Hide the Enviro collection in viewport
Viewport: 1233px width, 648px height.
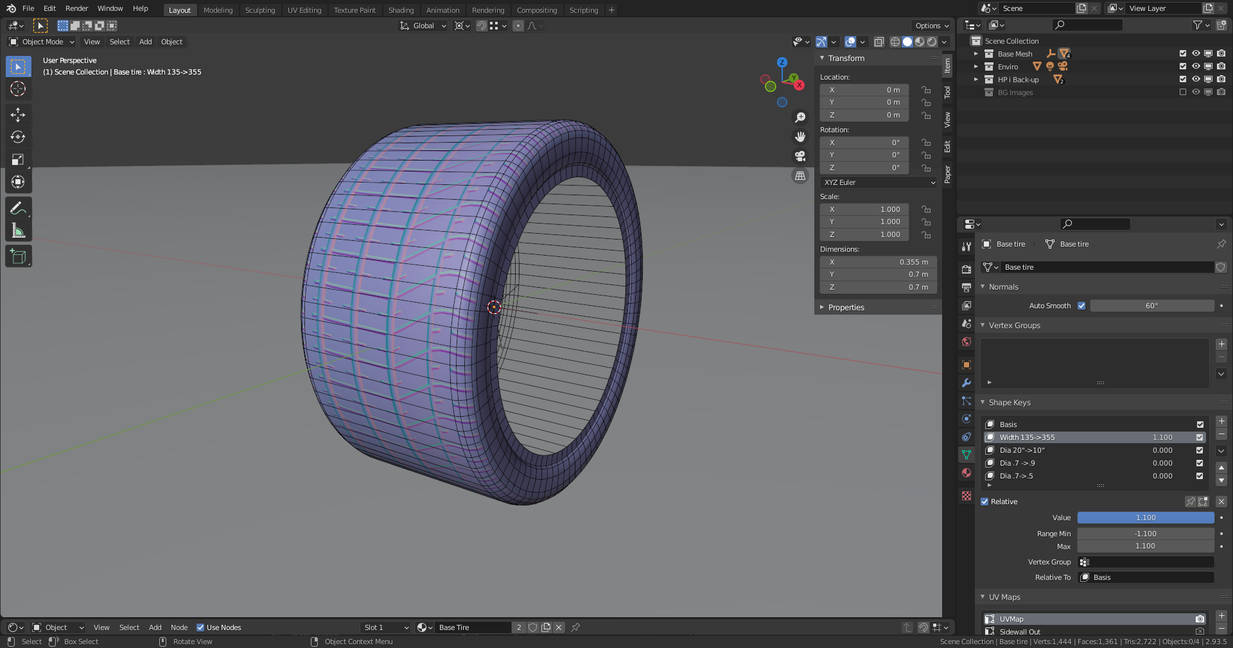point(1195,67)
